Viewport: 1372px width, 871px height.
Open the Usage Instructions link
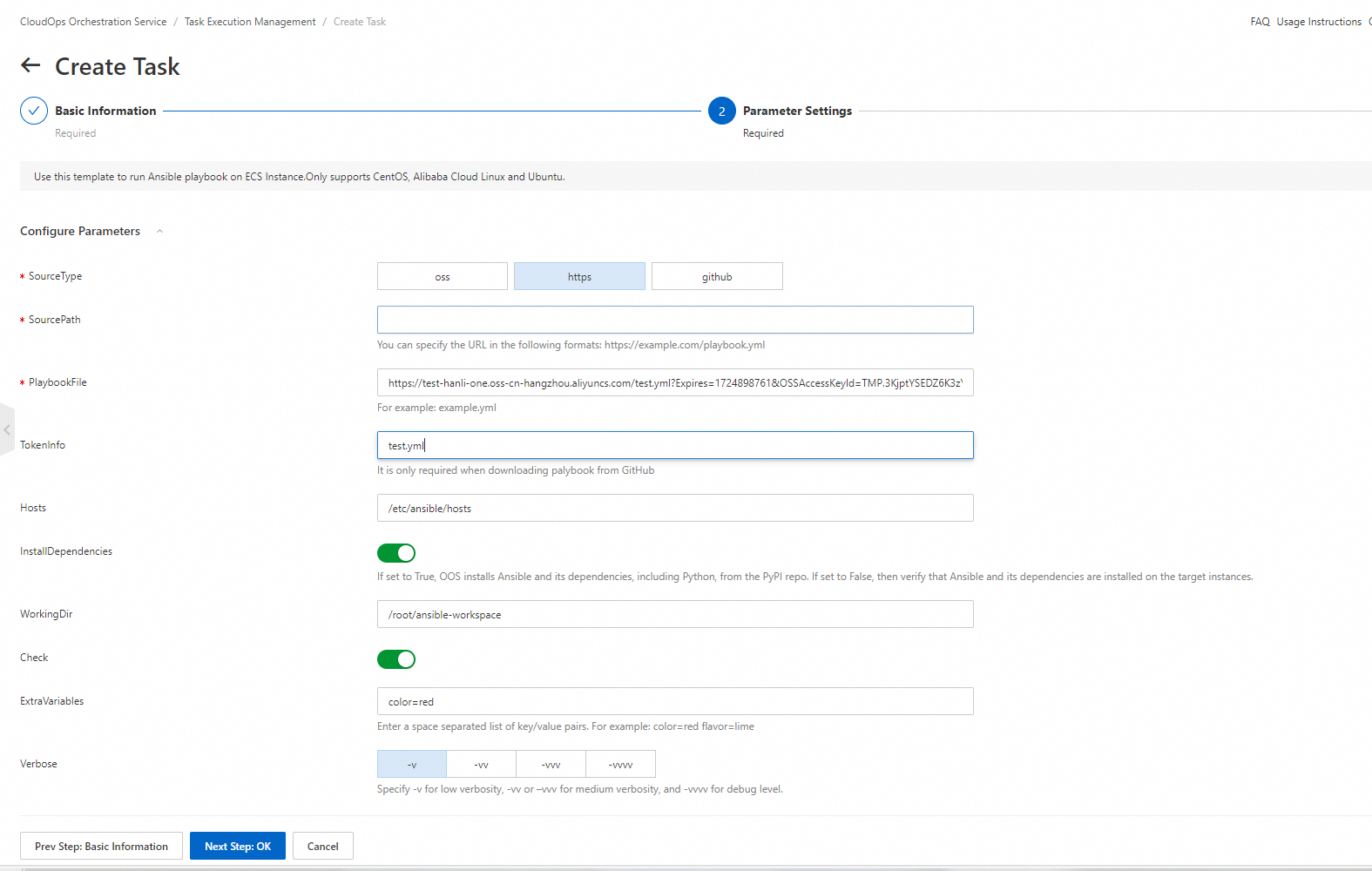point(1319,22)
